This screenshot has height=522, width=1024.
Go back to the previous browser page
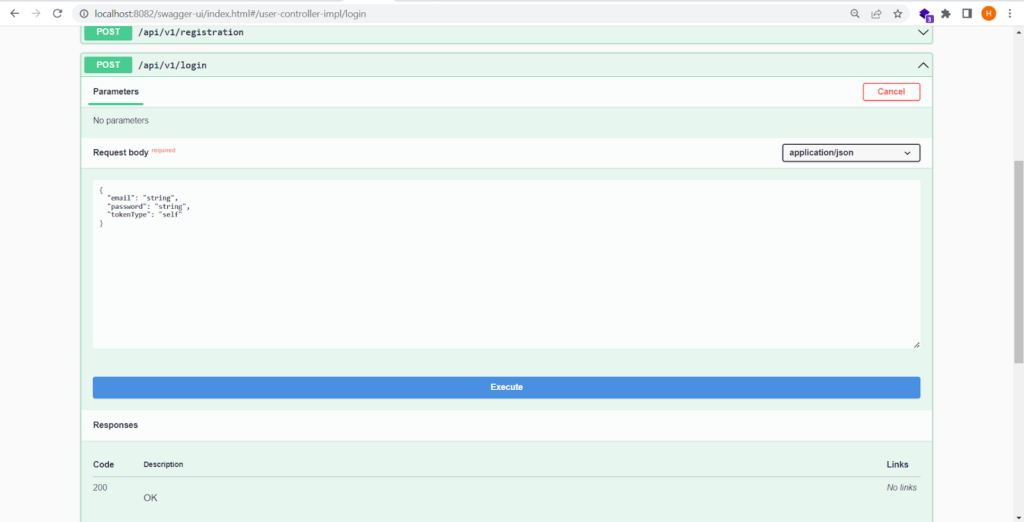[x=14, y=13]
